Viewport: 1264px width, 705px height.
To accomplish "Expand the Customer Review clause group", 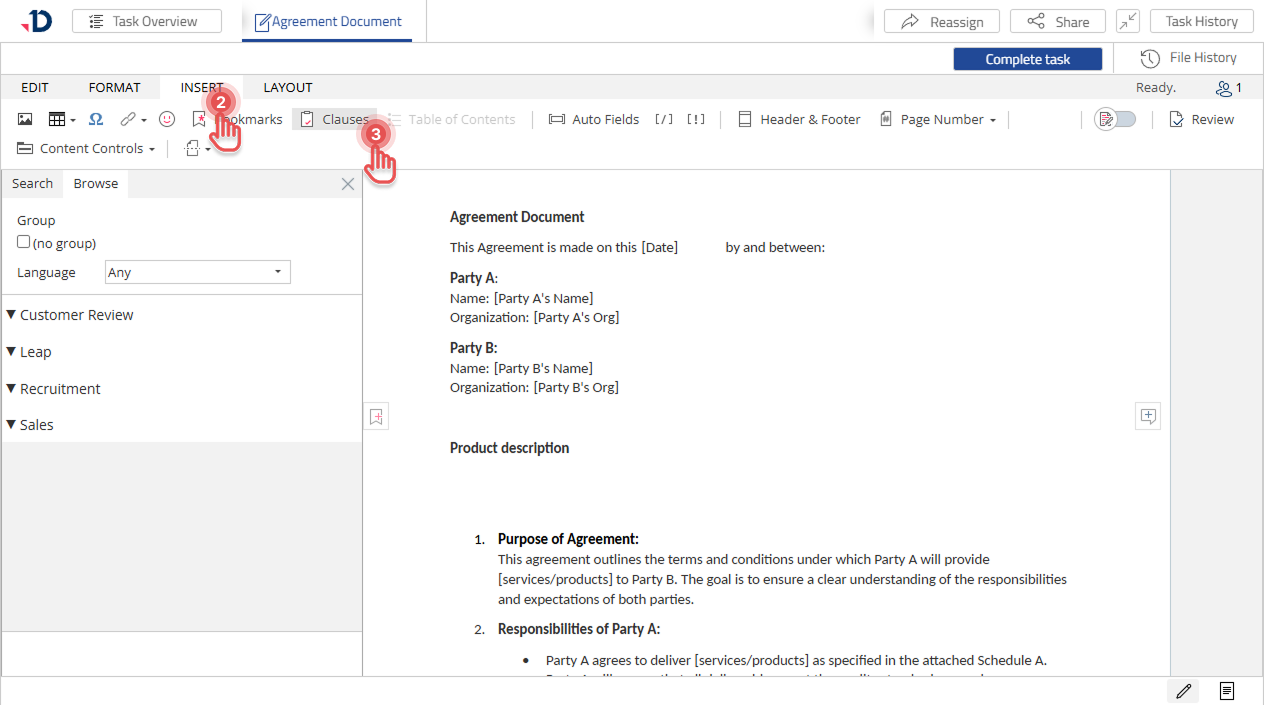I will pyautogui.click(x=70, y=315).
